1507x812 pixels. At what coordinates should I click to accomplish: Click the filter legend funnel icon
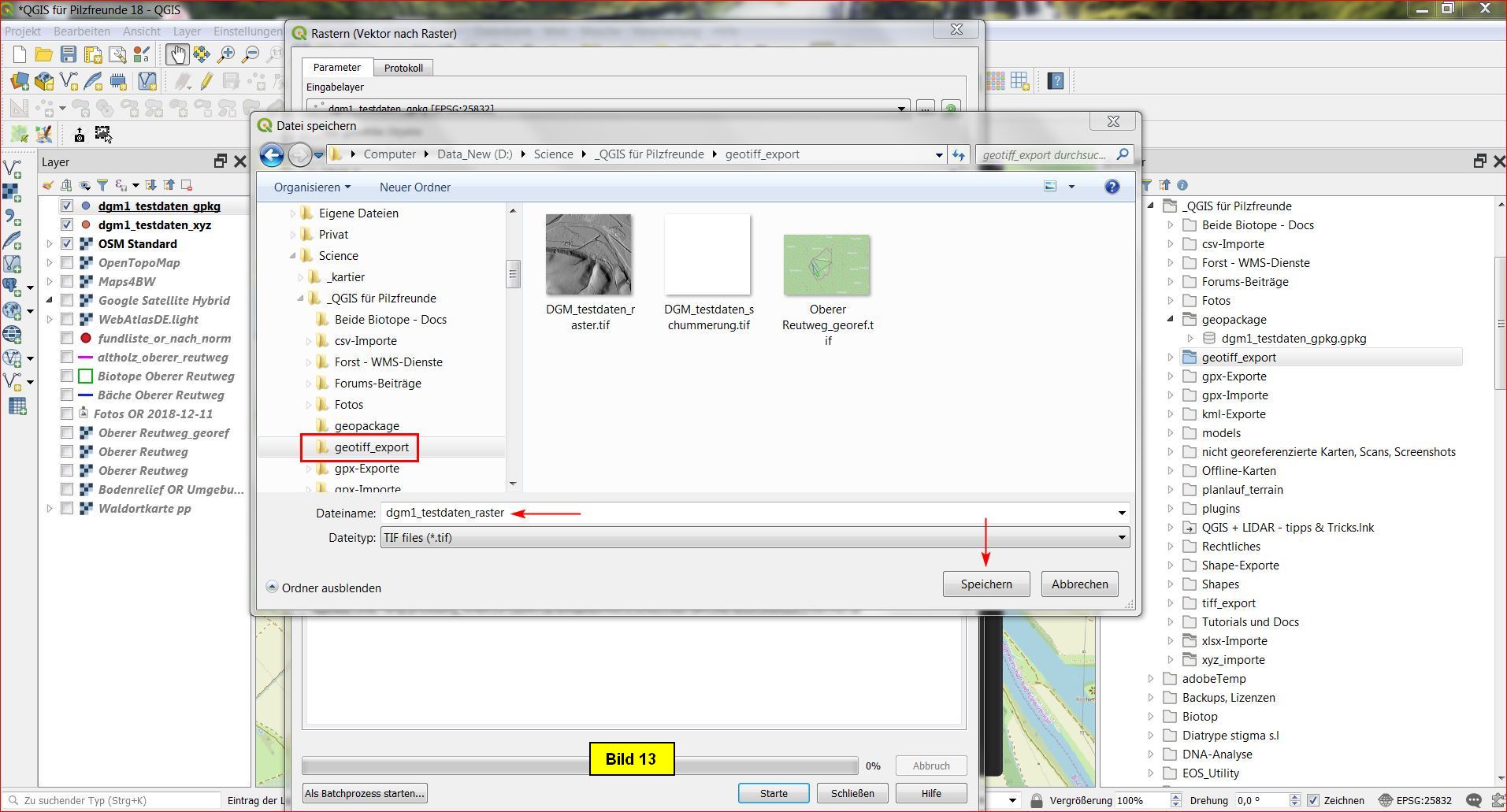(102, 185)
